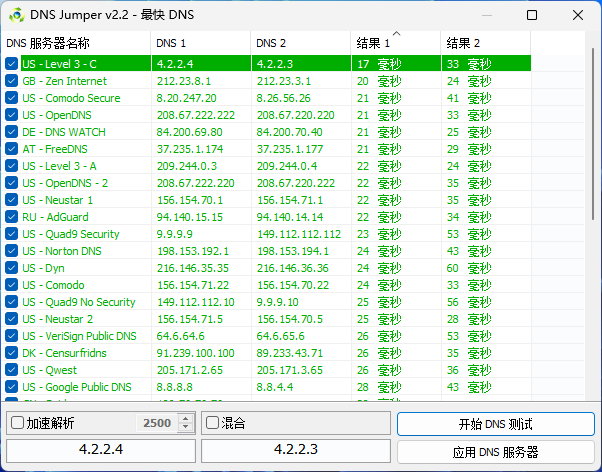602x472 pixels.
Task: Select the US - VeriSign Public DNS row
Action: [x=268, y=336]
